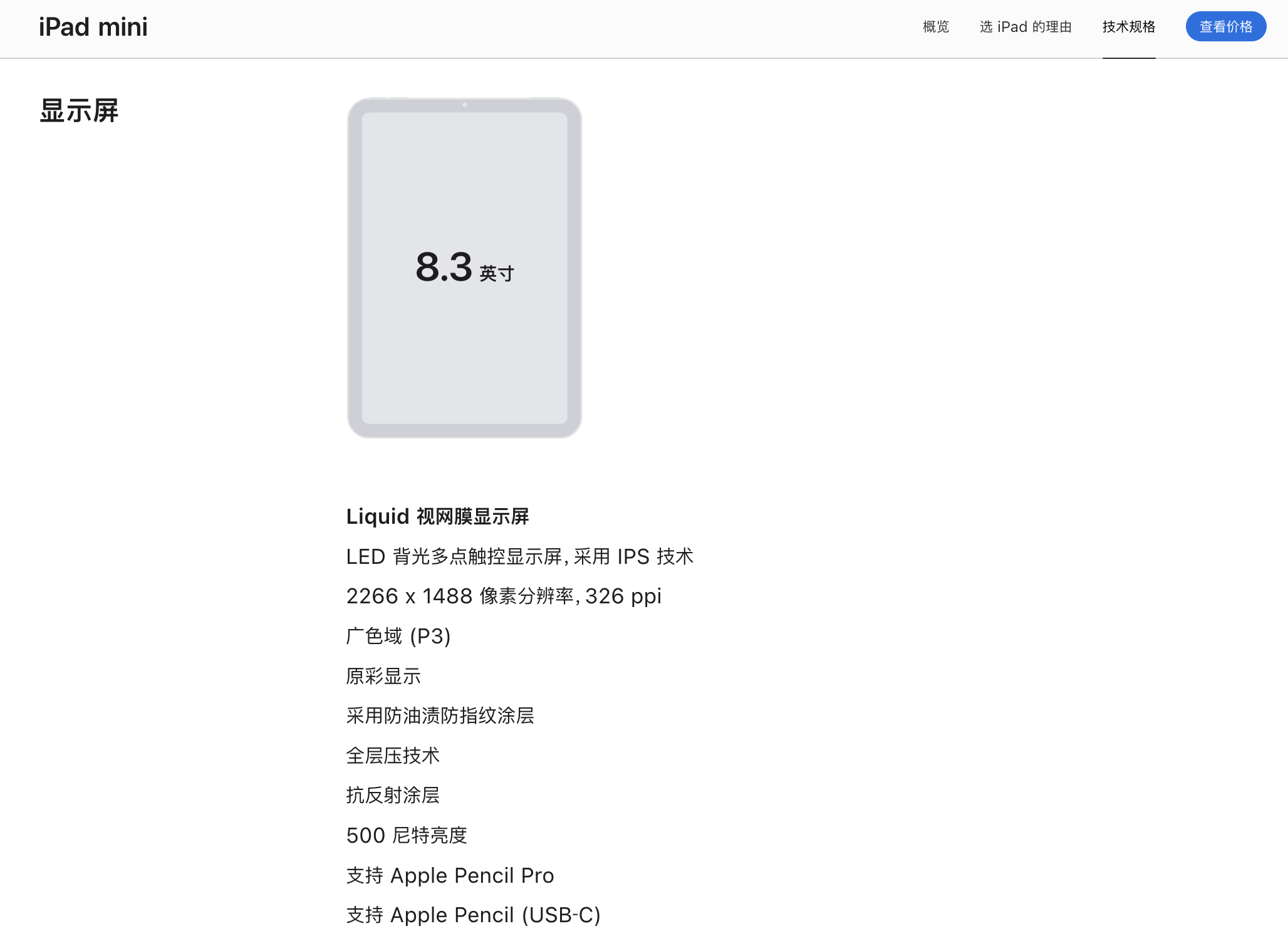Screen dimensions: 1288x931
Task: Click the 采用防油渍防指纹涂层 spec line
Action: click(440, 715)
